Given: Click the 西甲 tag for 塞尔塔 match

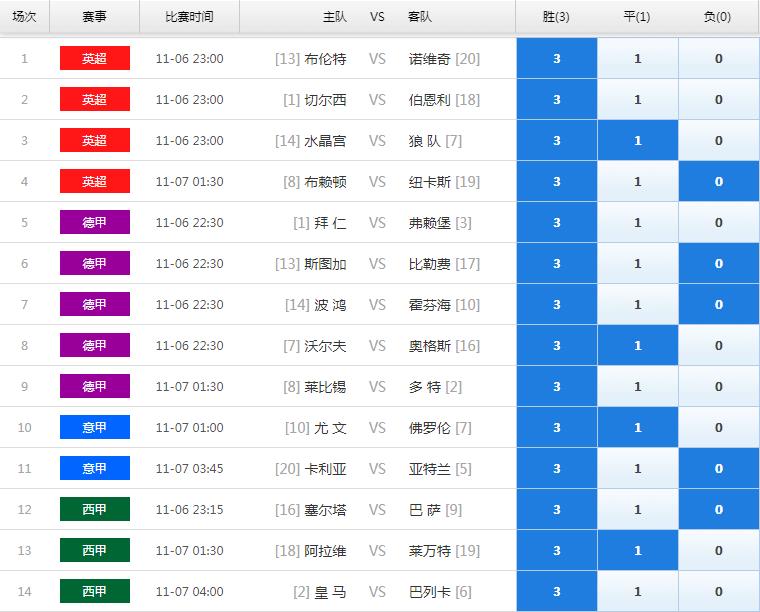Looking at the screenshot, I should pos(95,509).
